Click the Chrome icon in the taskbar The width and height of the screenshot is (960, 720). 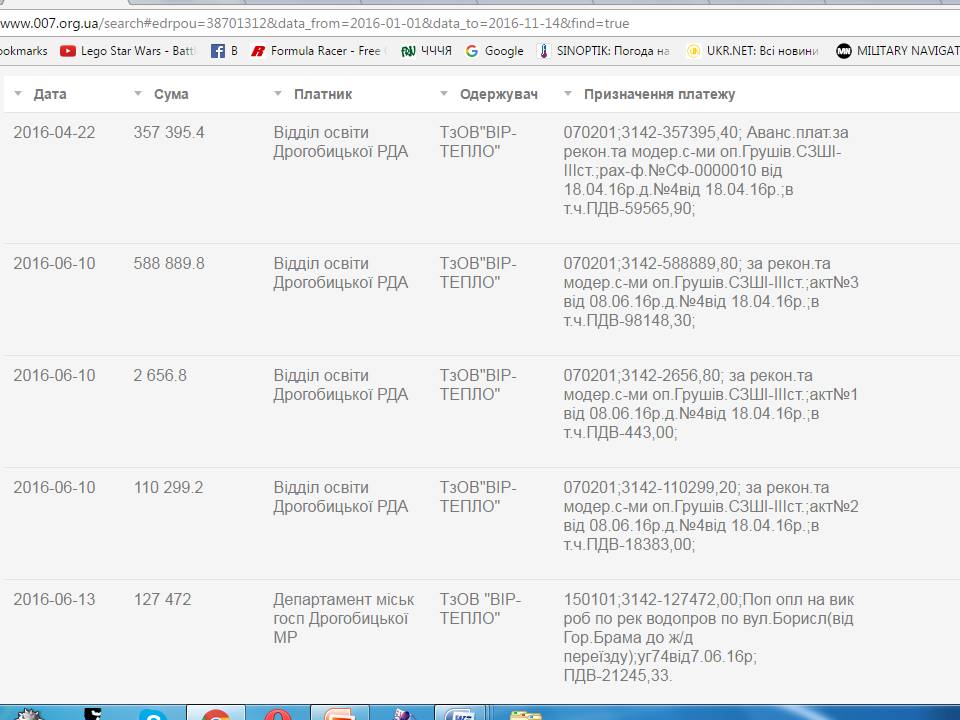point(215,714)
